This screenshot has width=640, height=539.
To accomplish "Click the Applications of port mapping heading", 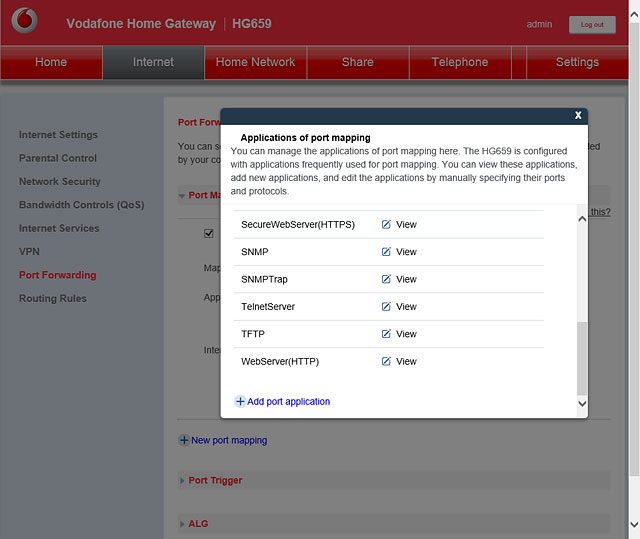I will [x=305, y=138].
